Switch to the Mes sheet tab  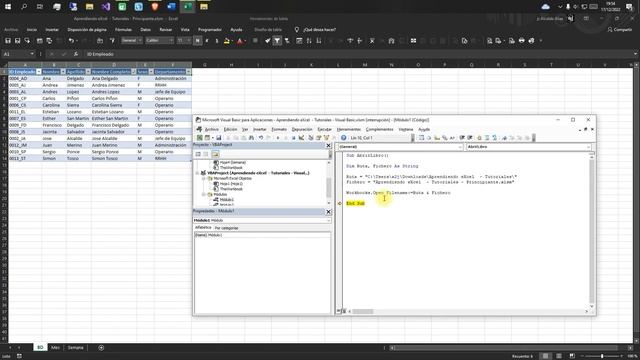[55, 348]
